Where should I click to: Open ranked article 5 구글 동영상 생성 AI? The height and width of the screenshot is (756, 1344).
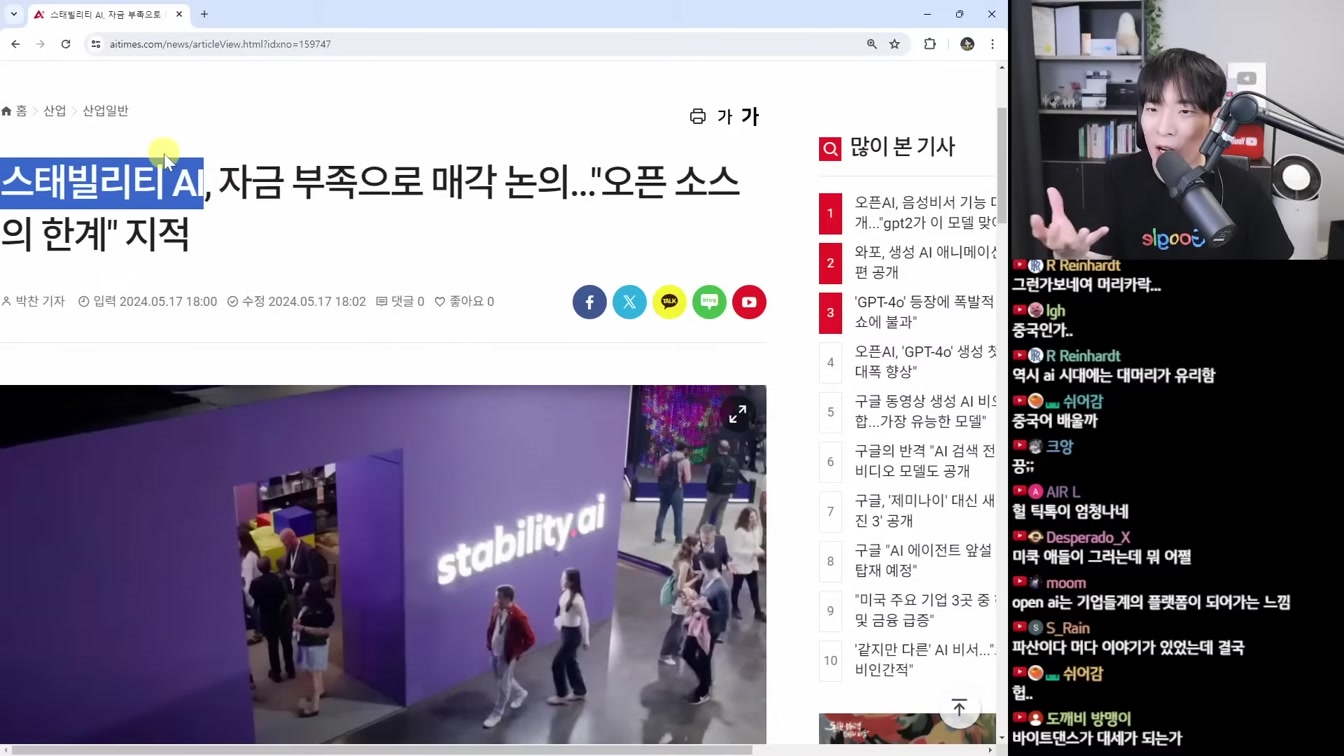925,411
